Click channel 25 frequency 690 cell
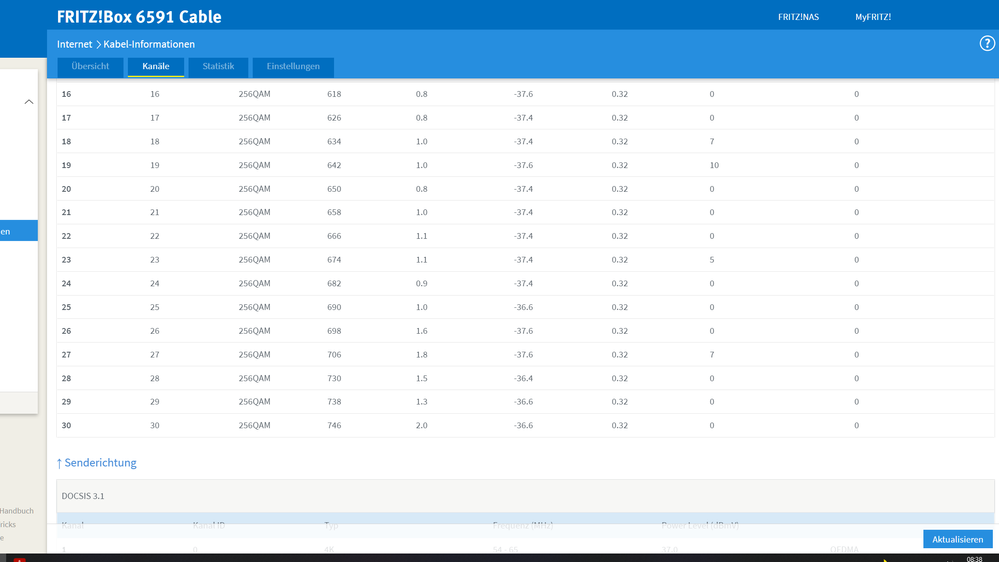Image resolution: width=999 pixels, height=562 pixels. click(334, 307)
